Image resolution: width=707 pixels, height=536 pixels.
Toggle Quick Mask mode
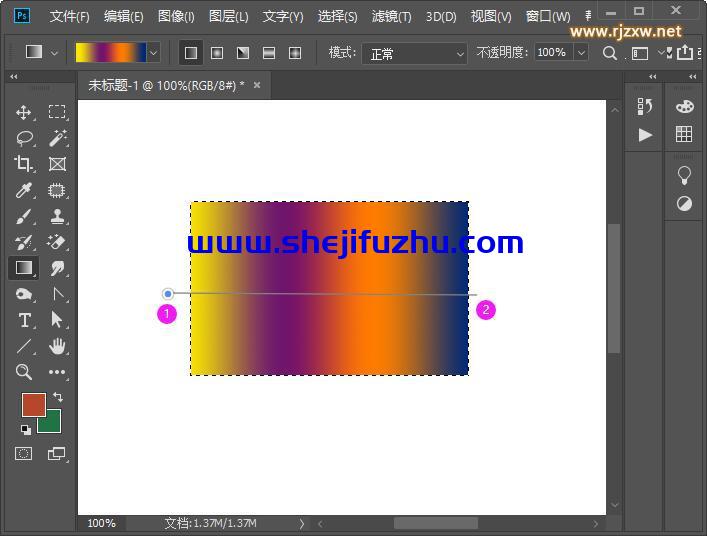(x=23, y=454)
